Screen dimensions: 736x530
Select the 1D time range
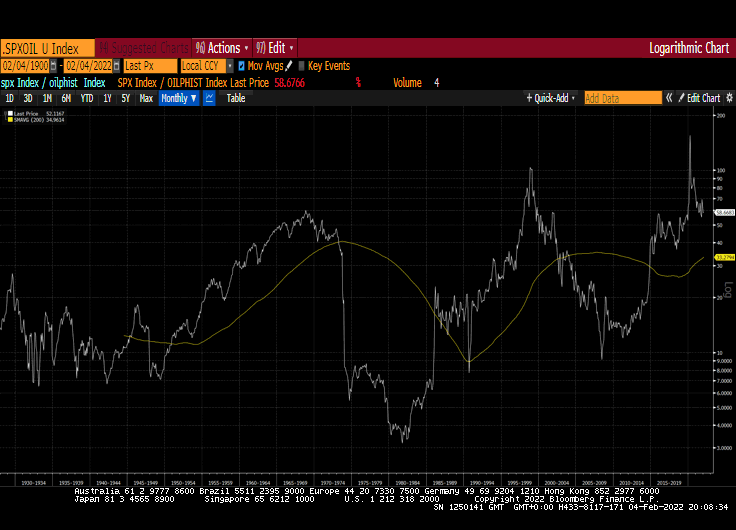click(9, 98)
